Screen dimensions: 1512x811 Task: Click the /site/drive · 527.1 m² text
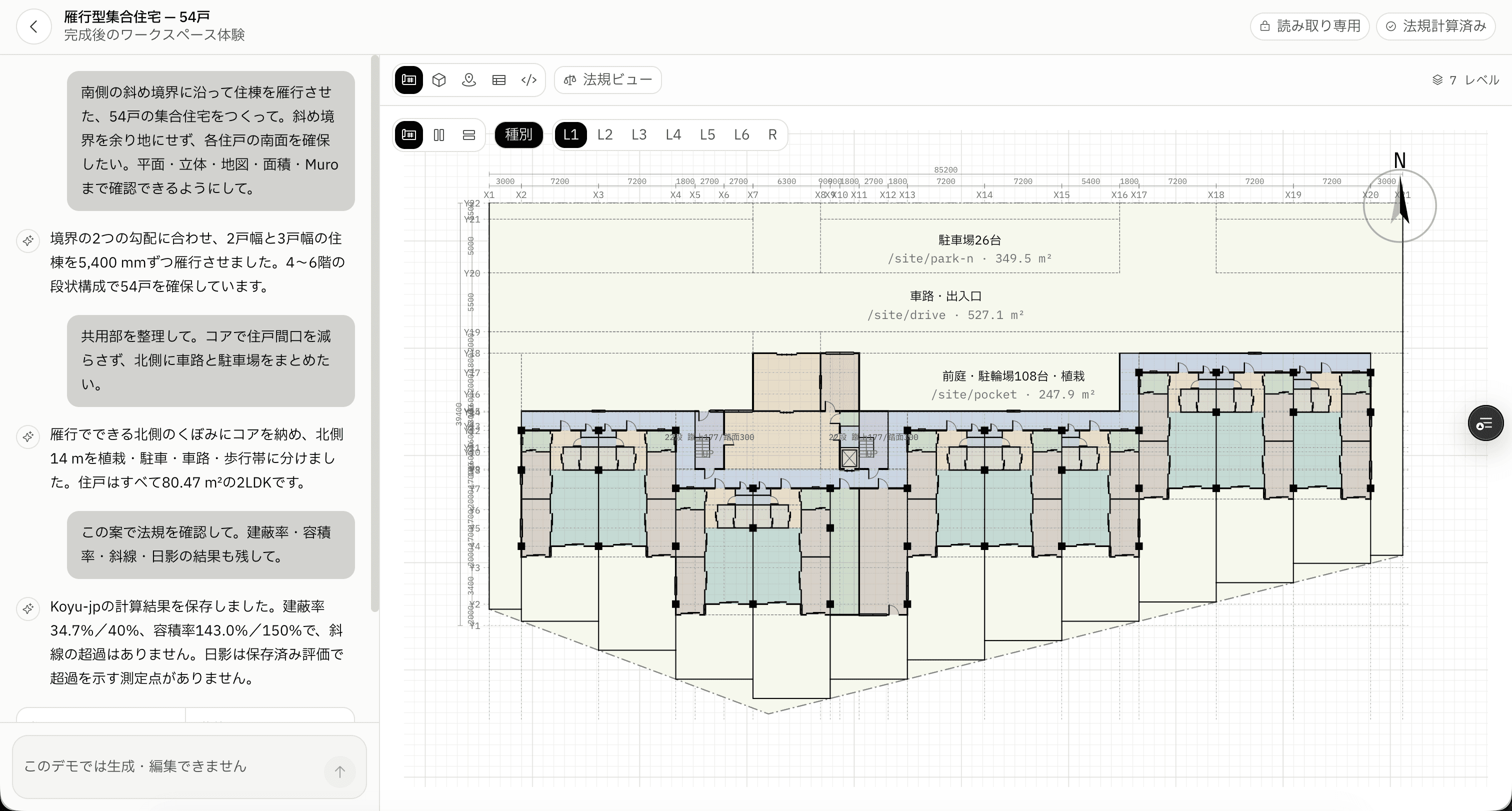point(945,315)
